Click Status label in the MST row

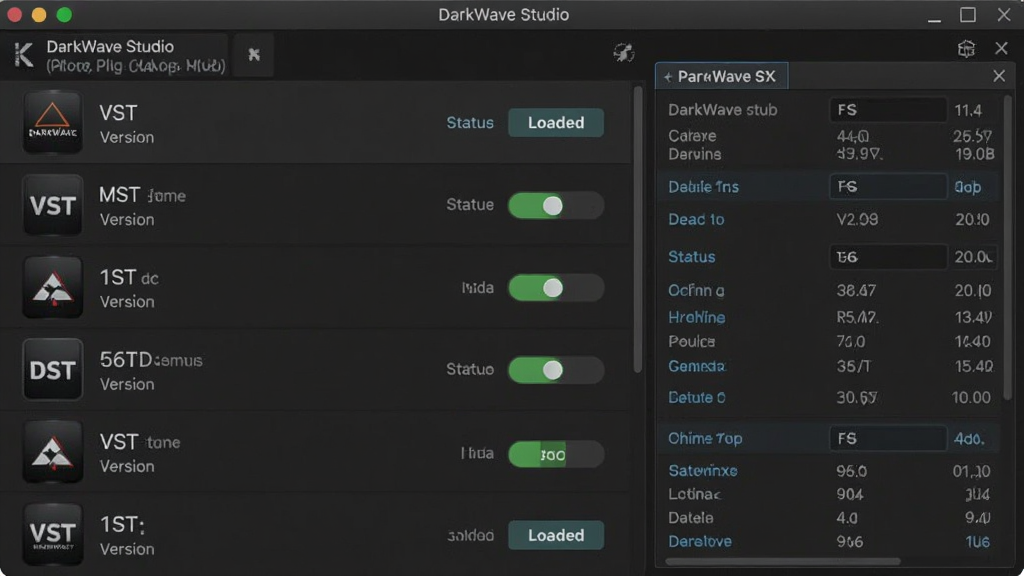[470, 205]
